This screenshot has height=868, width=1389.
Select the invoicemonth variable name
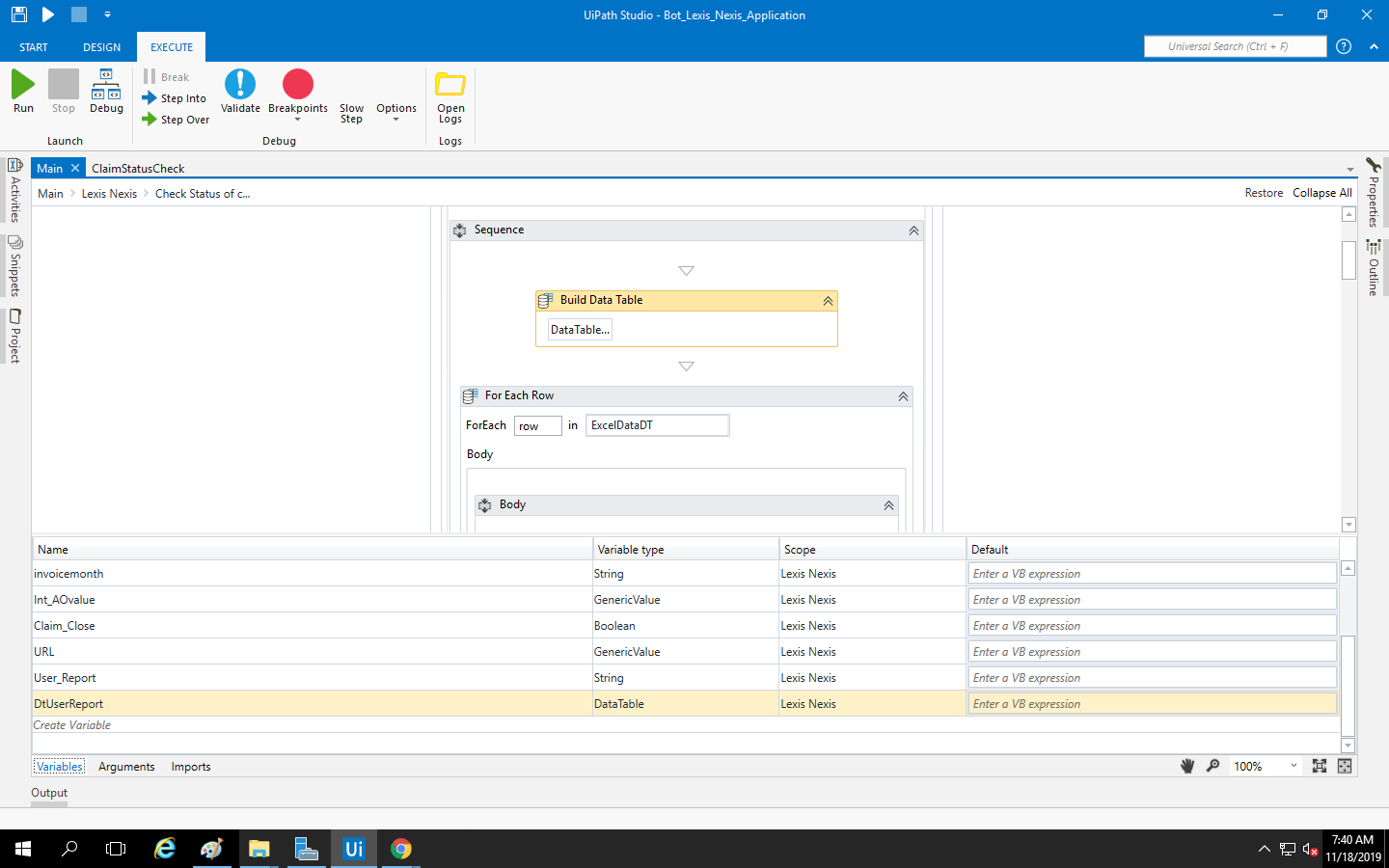click(x=68, y=574)
